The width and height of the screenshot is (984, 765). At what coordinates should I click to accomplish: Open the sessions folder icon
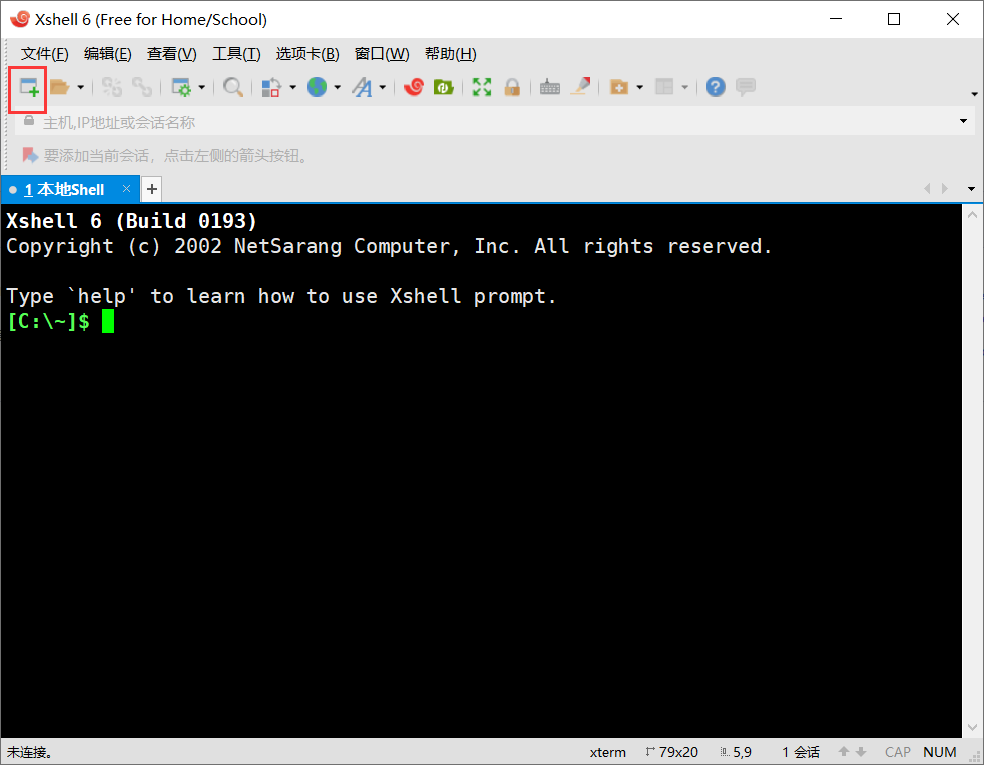pos(60,87)
